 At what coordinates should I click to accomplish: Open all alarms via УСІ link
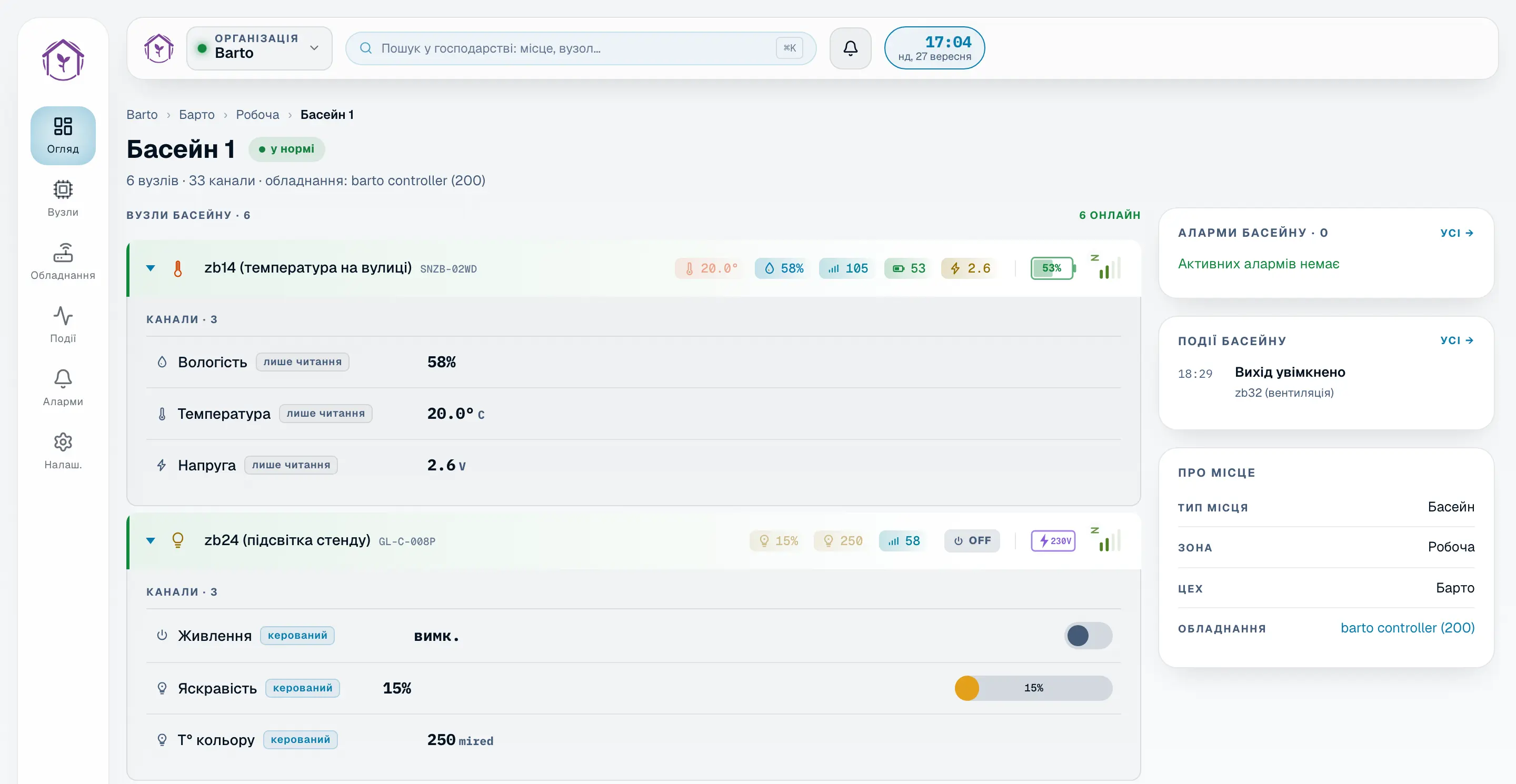[1457, 233]
